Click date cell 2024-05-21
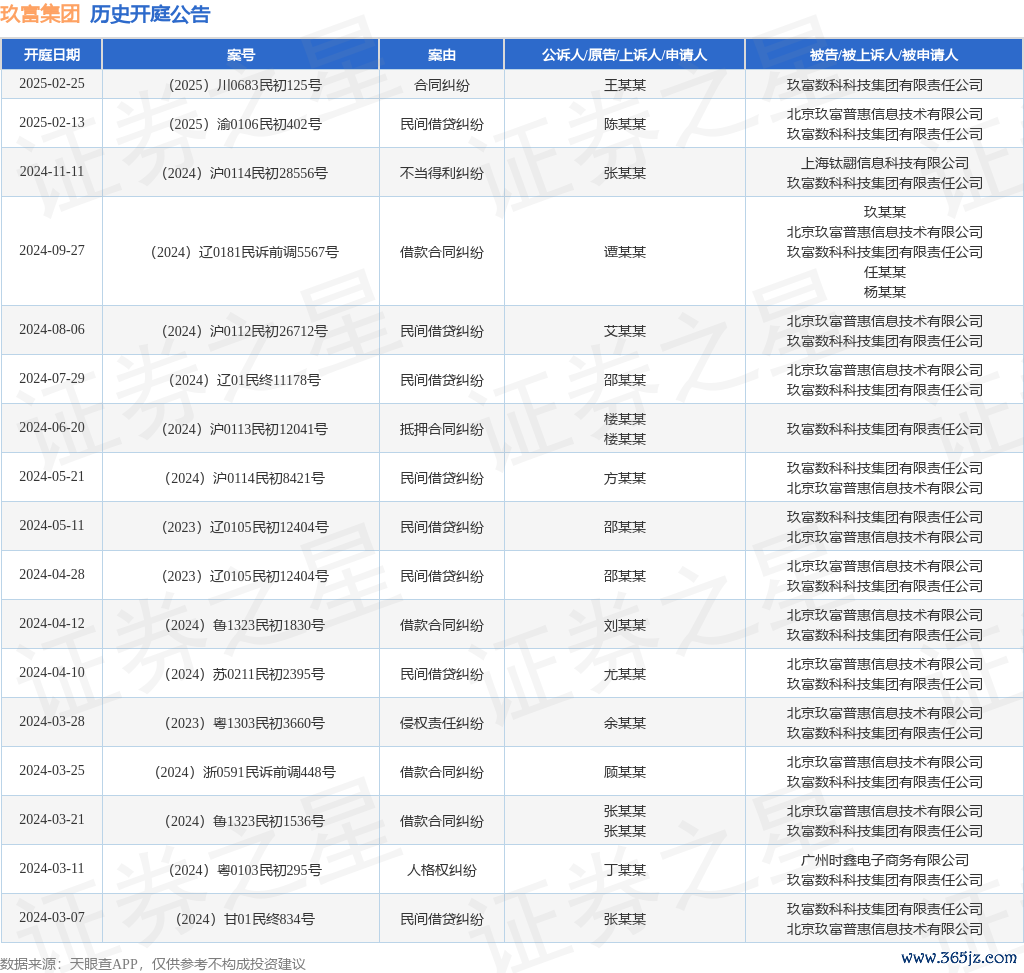This screenshot has width=1024, height=973. click(x=52, y=477)
